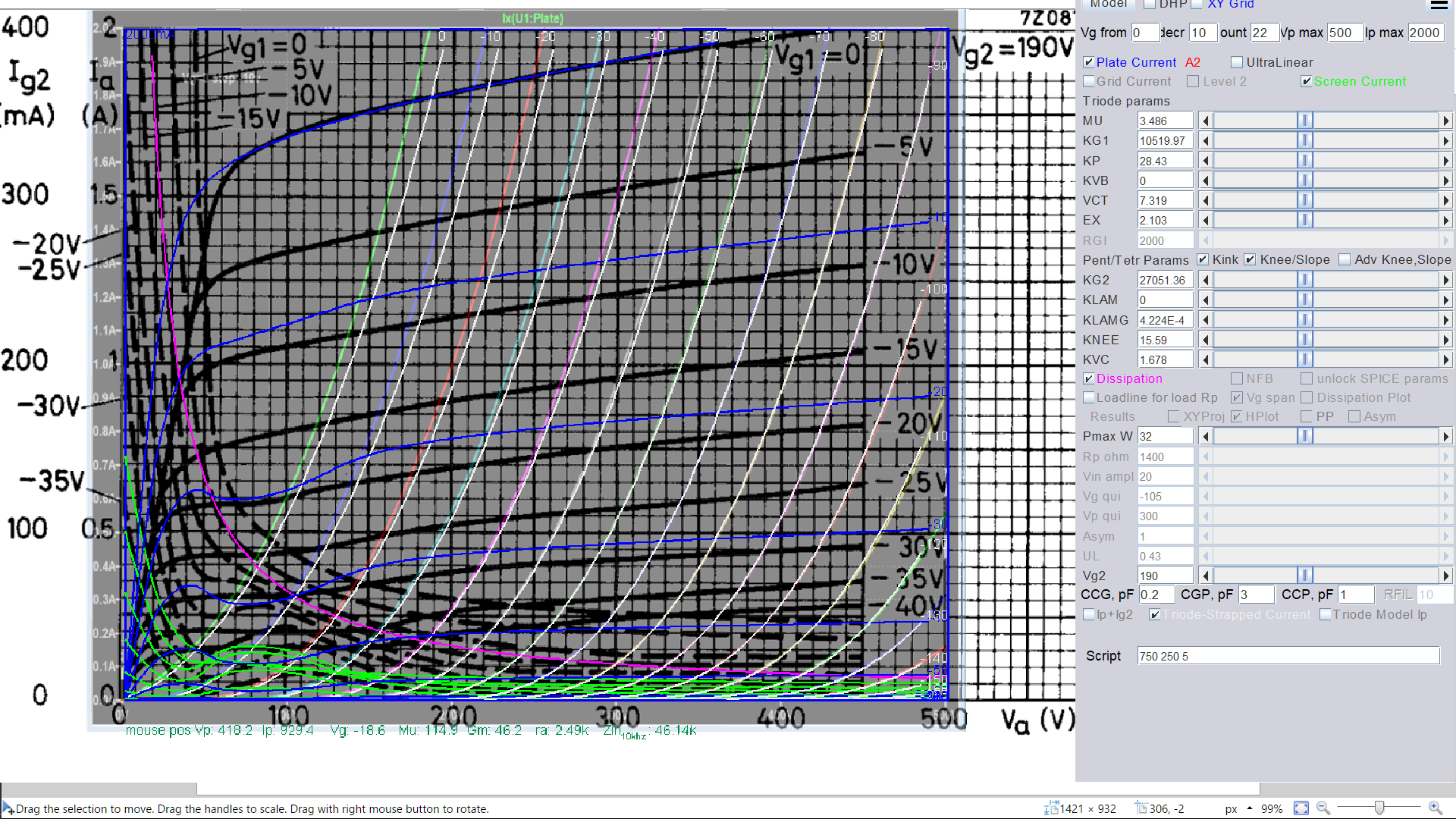Viewport: 1456px width, 819px height.
Task: Click the KG2 value field 27051.36
Action: [1165, 280]
